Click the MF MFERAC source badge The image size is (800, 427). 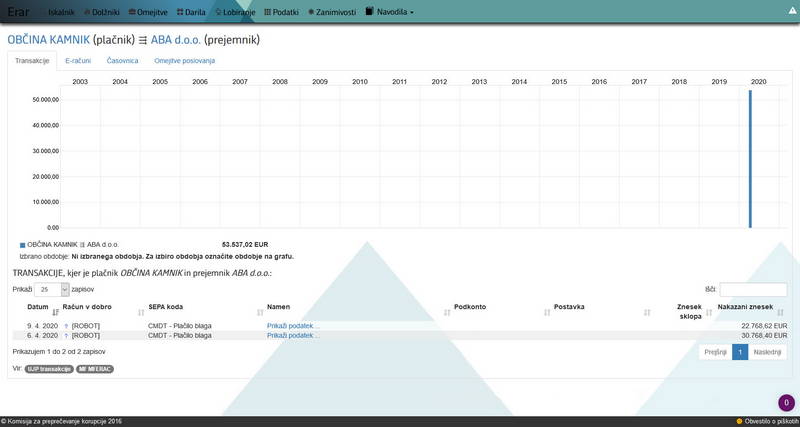pos(95,369)
